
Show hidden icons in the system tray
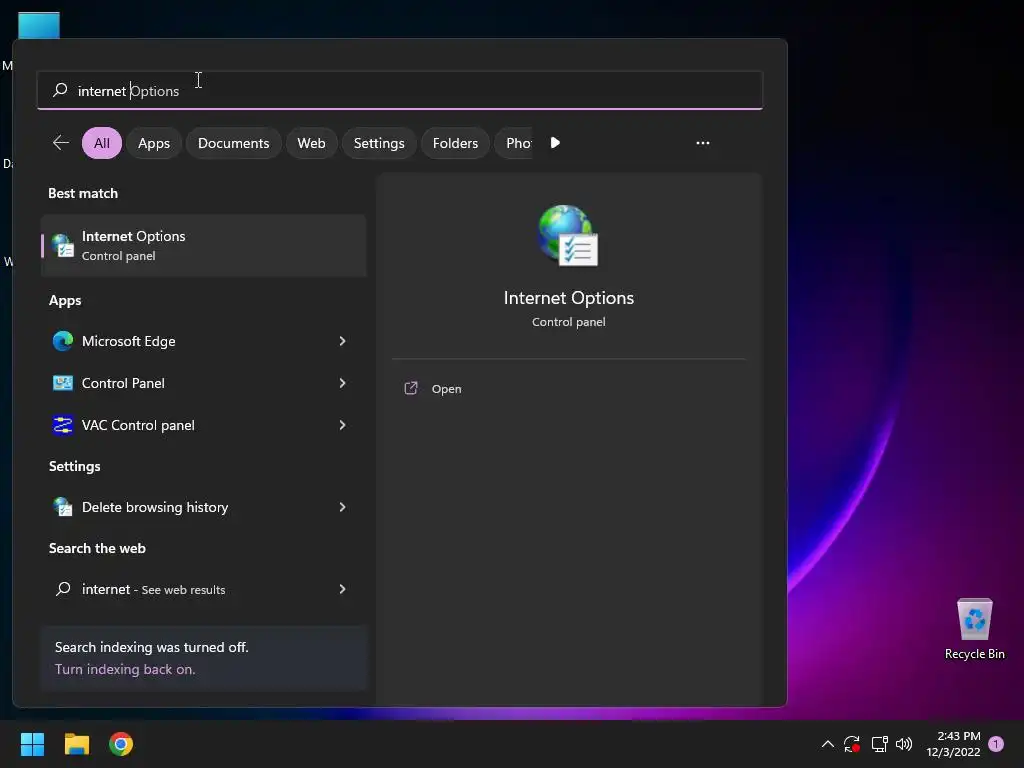[827, 744]
